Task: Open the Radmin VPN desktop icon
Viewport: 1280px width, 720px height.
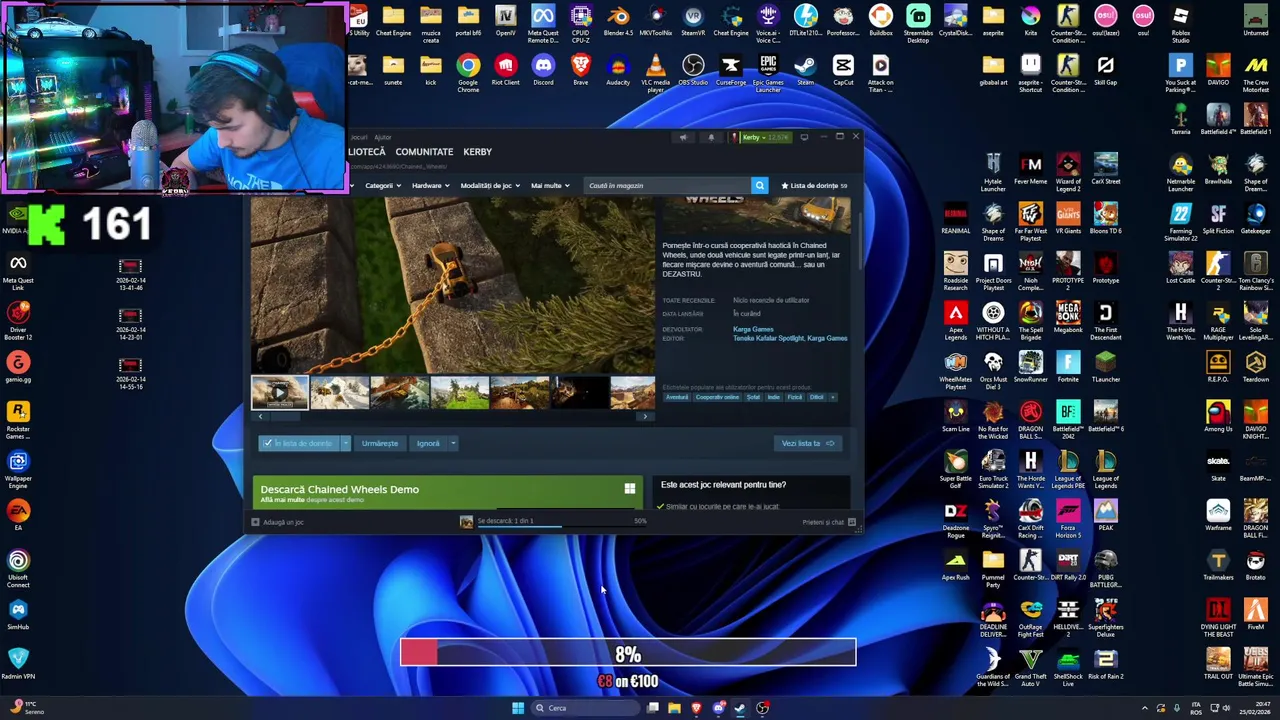Action: click(18, 664)
